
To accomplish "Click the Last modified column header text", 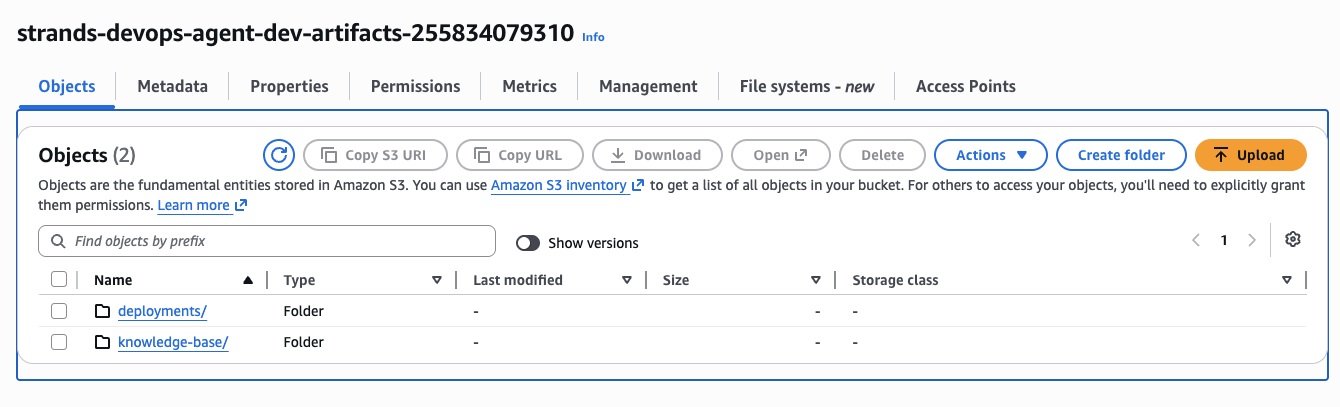I will pyautogui.click(x=518, y=280).
